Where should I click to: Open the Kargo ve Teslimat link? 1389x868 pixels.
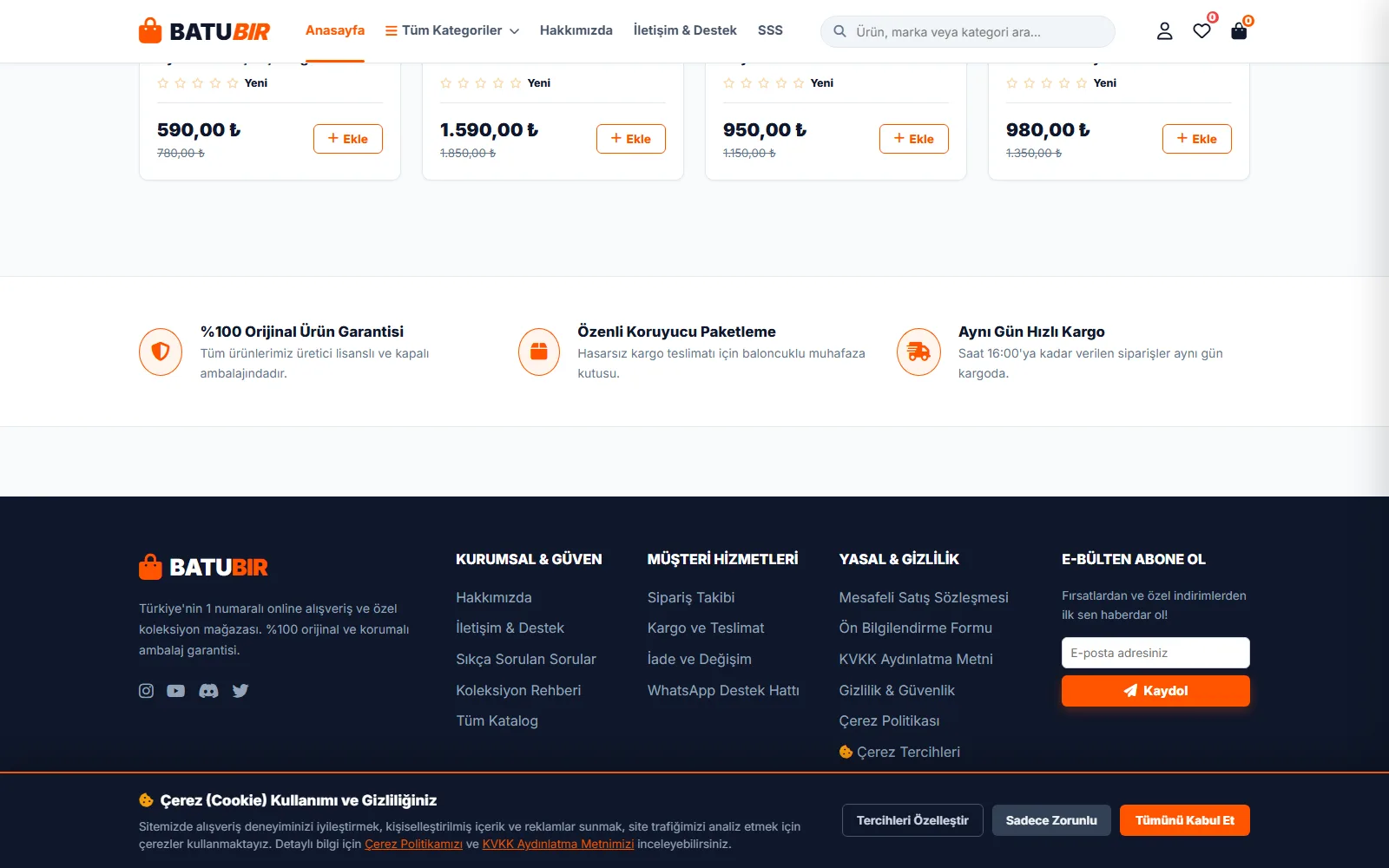[x=706, y=628]
